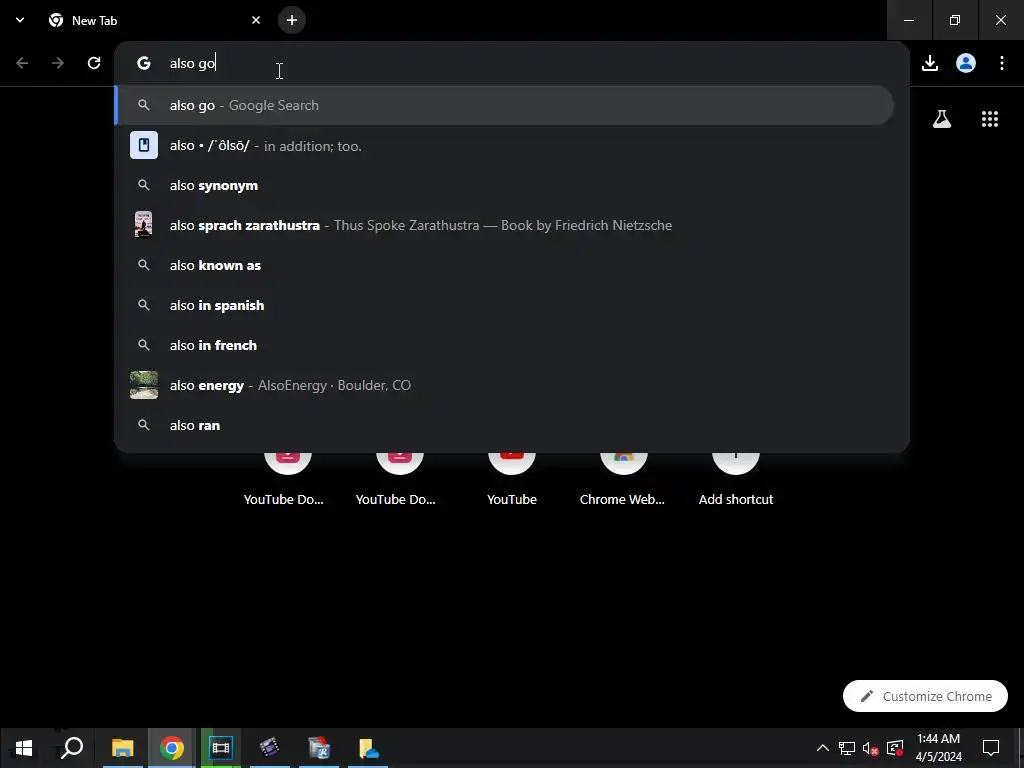Viewport: 1024px width, 768px height.
Task: Open the first YouTube Do... shortcut
Action: (284, 480)
